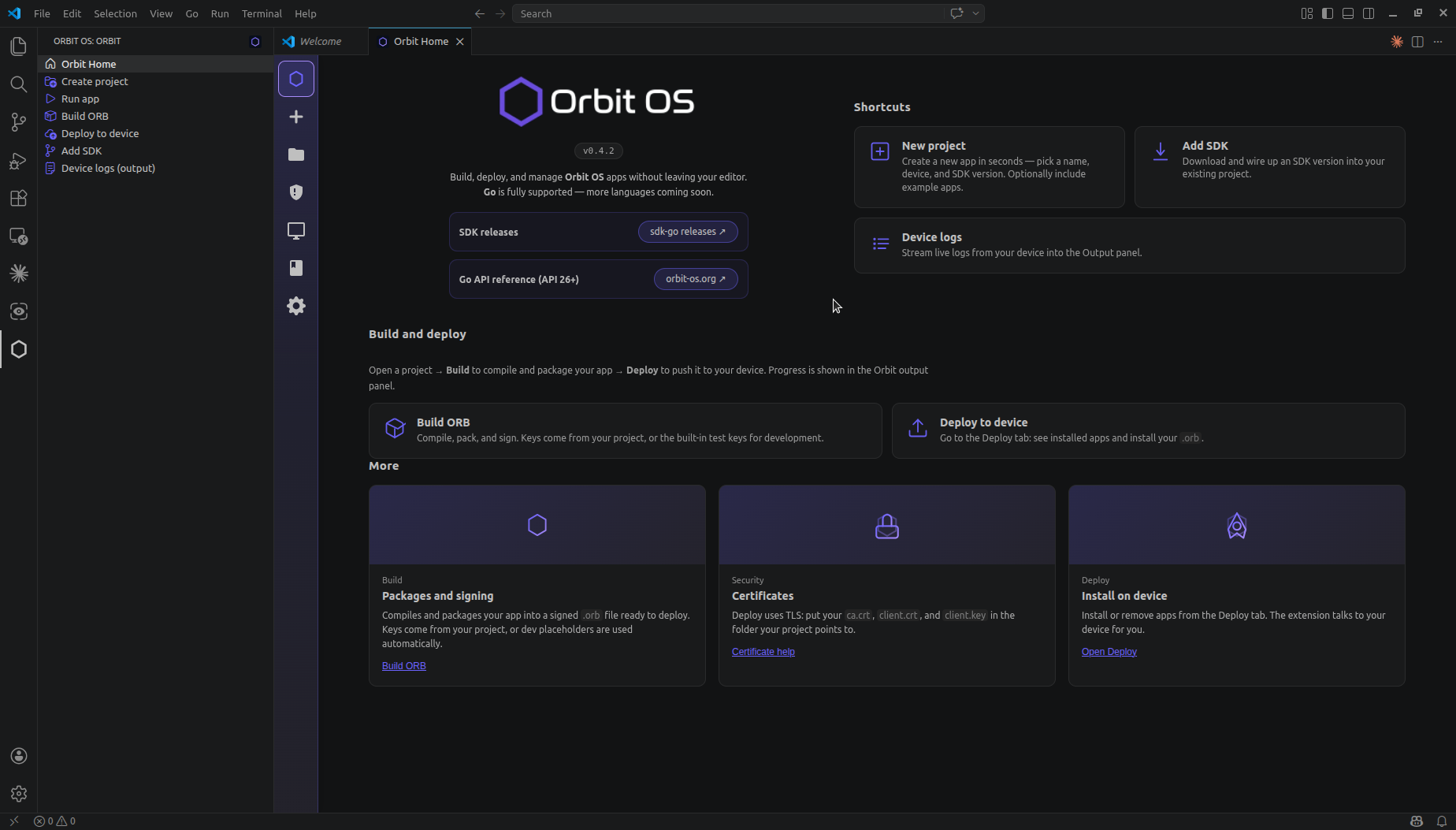The image size is (1456, 830).
Task: Select Build ORB in the sidebar tree
Action: point(155,116)
